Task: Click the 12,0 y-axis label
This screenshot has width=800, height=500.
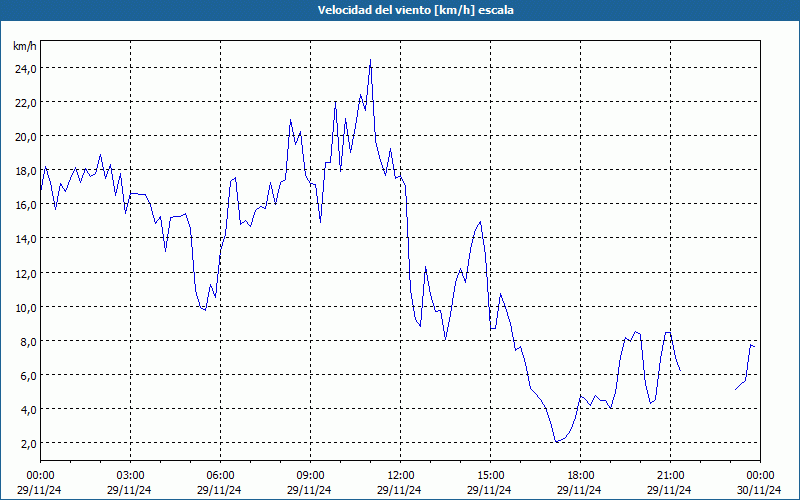Action: click(x=25, y=272)
